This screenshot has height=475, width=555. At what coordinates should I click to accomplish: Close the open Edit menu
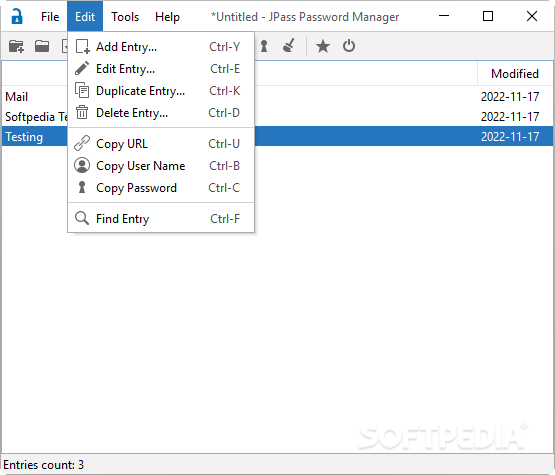pos(85,17)
